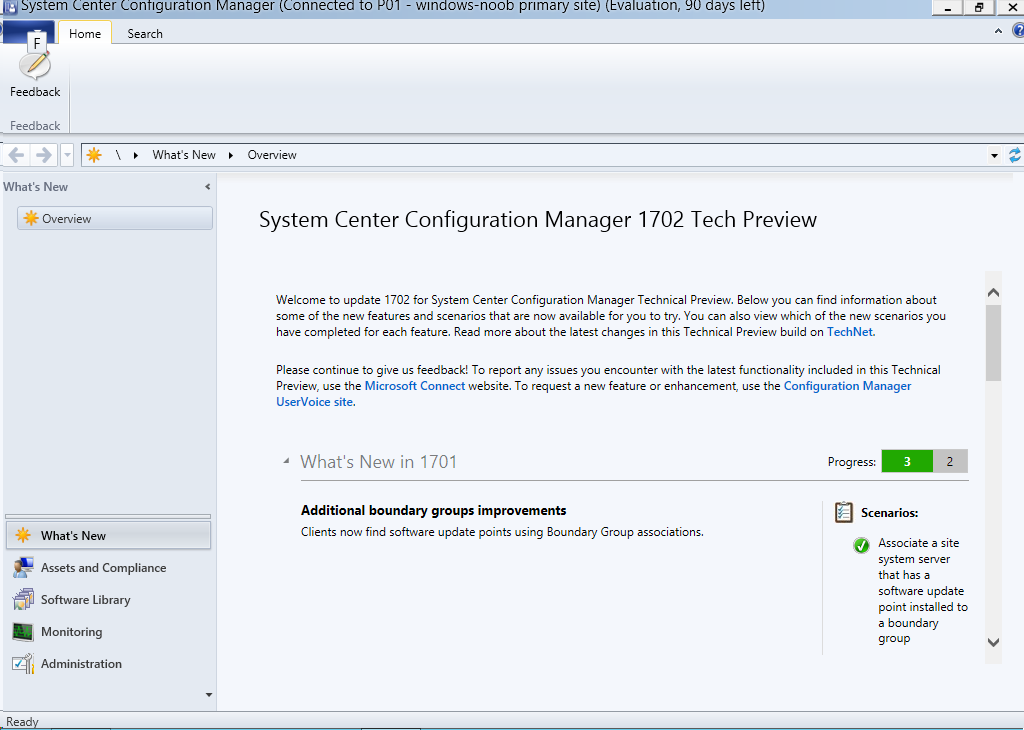Click Overview in the breadcrumb path
The image size is (1024, 730).
(x=272, y=155)
